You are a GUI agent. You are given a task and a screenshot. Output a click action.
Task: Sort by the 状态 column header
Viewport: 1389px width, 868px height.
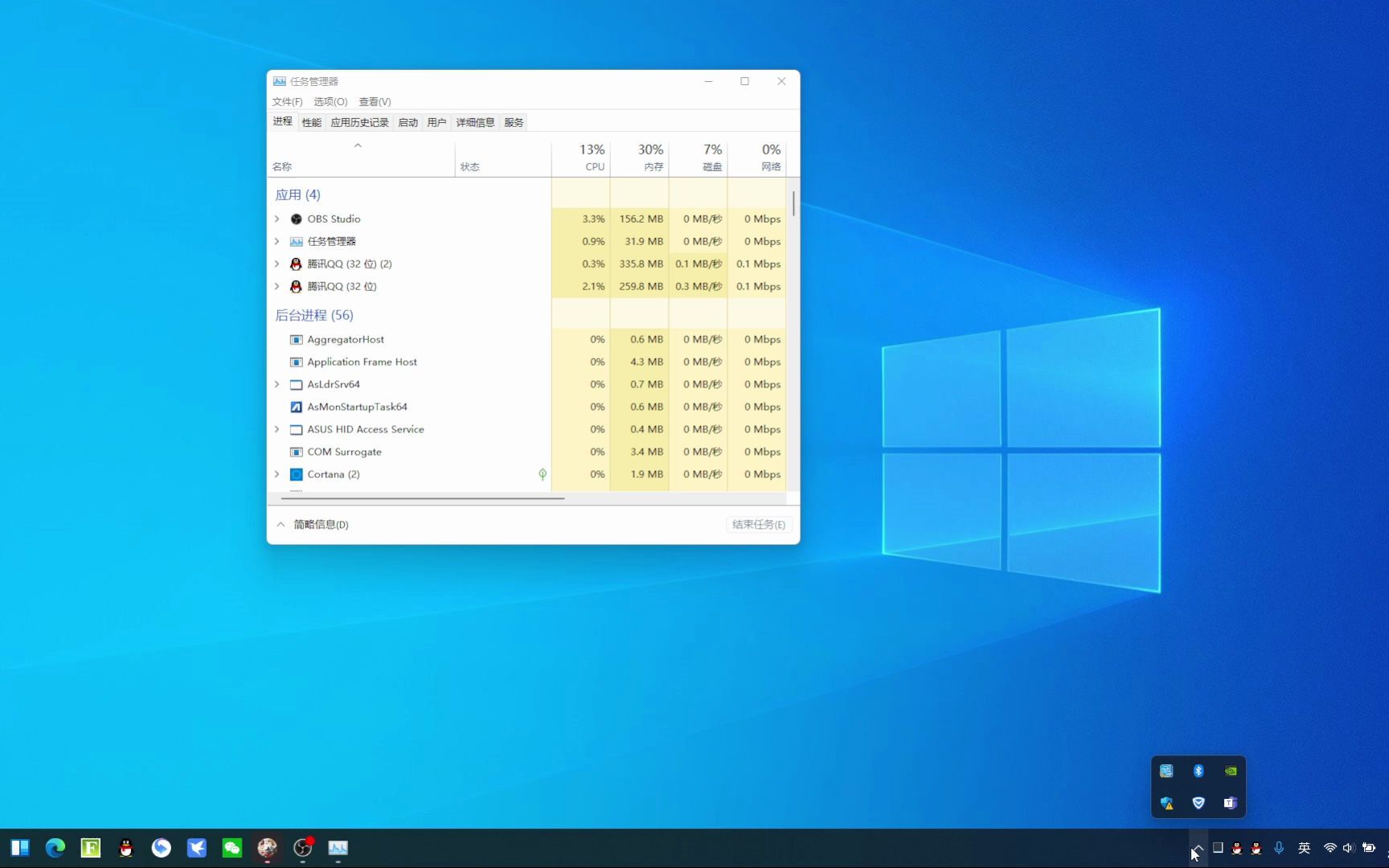(x=503, y=158)
